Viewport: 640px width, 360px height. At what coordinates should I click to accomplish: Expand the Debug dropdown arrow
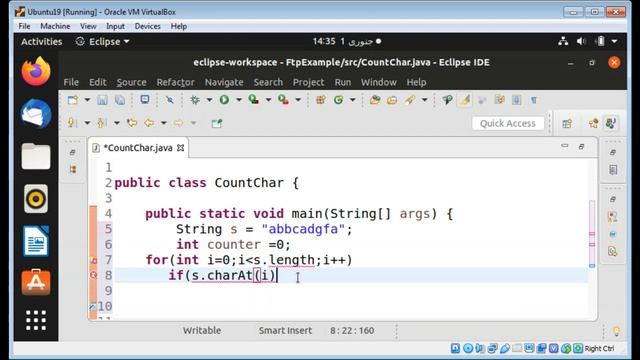[209, 100]
